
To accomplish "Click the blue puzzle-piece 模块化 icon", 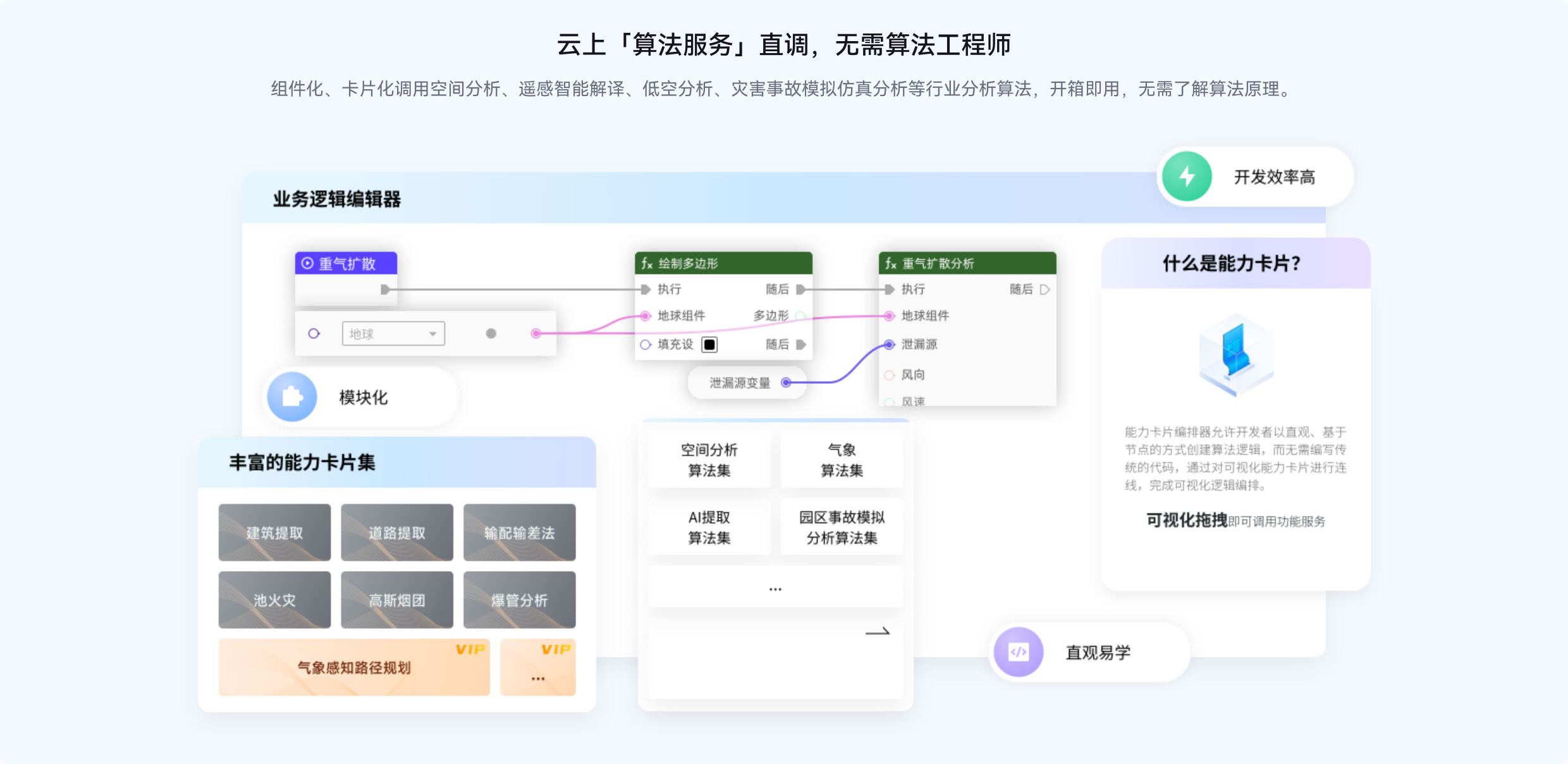I will [x=292, y=397].
